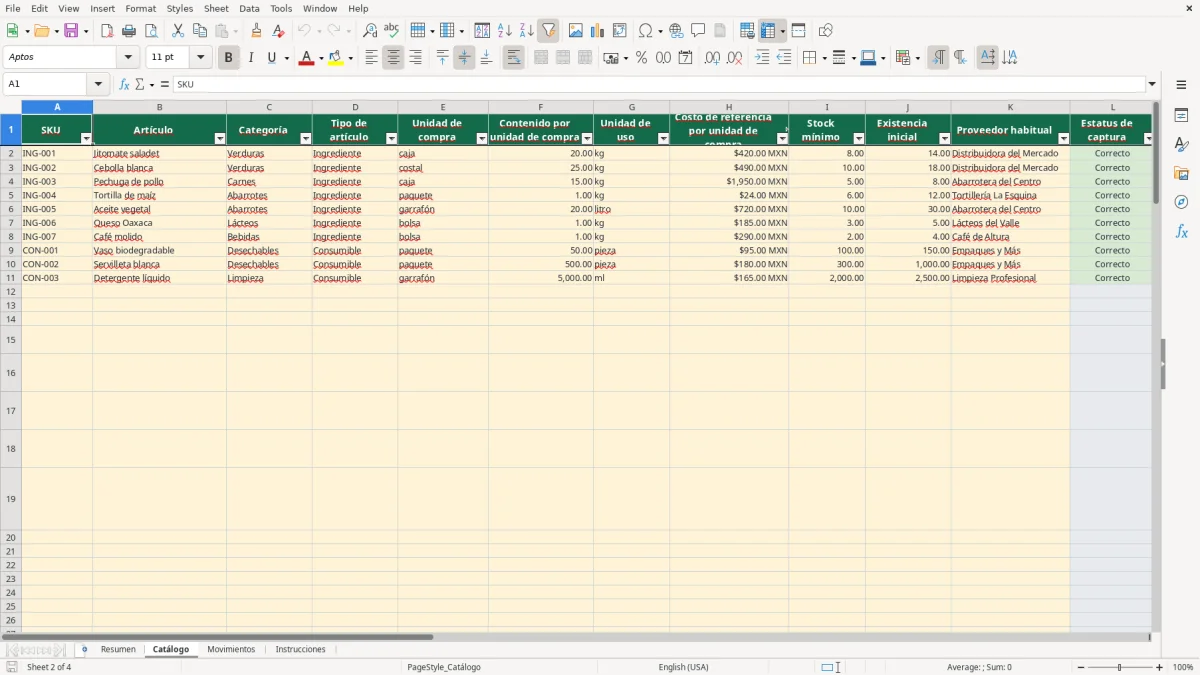
Task: Open the sidebar Navigator panel
Action: 1181,202
